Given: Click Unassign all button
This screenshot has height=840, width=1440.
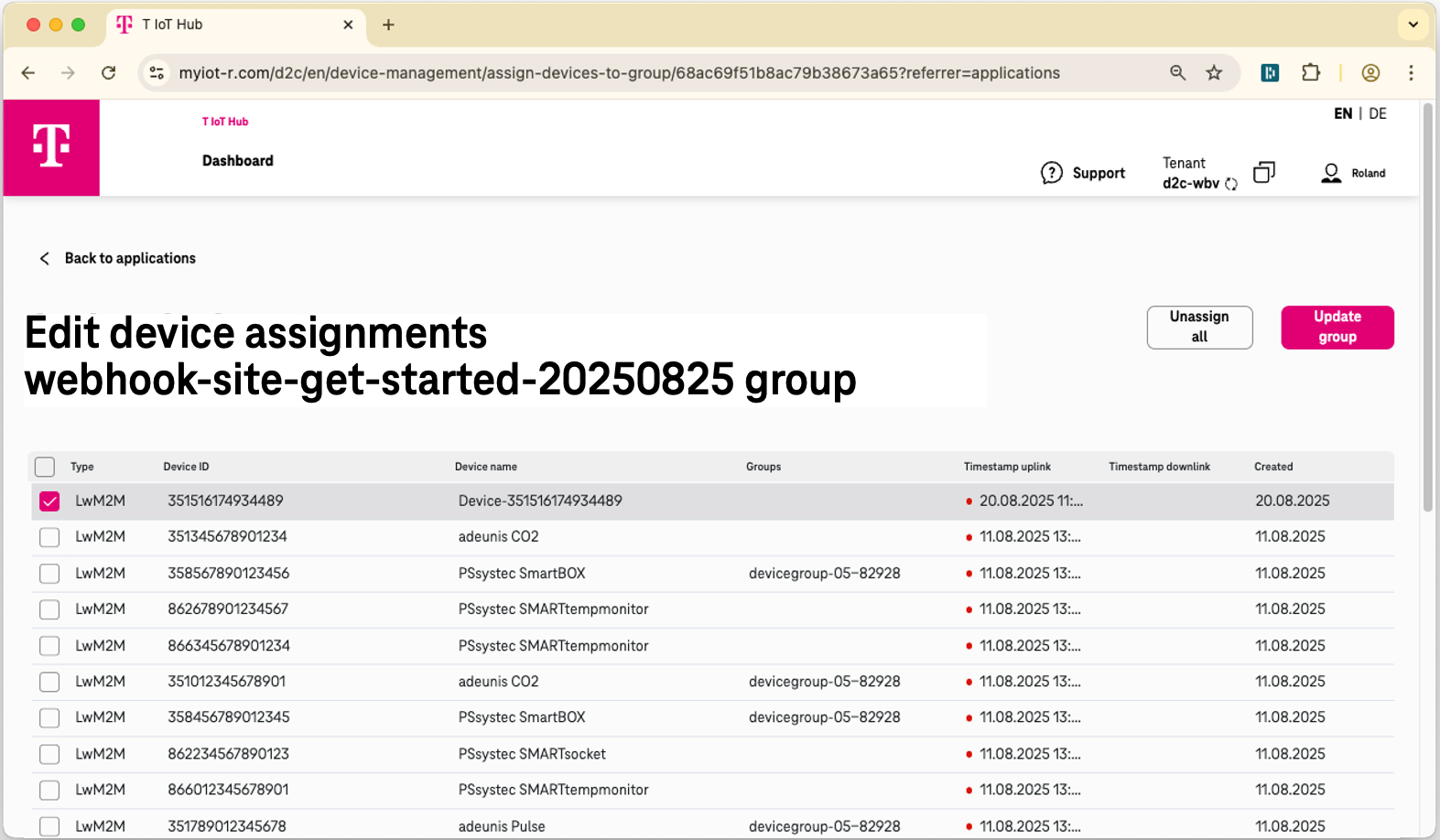Looking at the screenshot, I should click(x=1199, y=327).
